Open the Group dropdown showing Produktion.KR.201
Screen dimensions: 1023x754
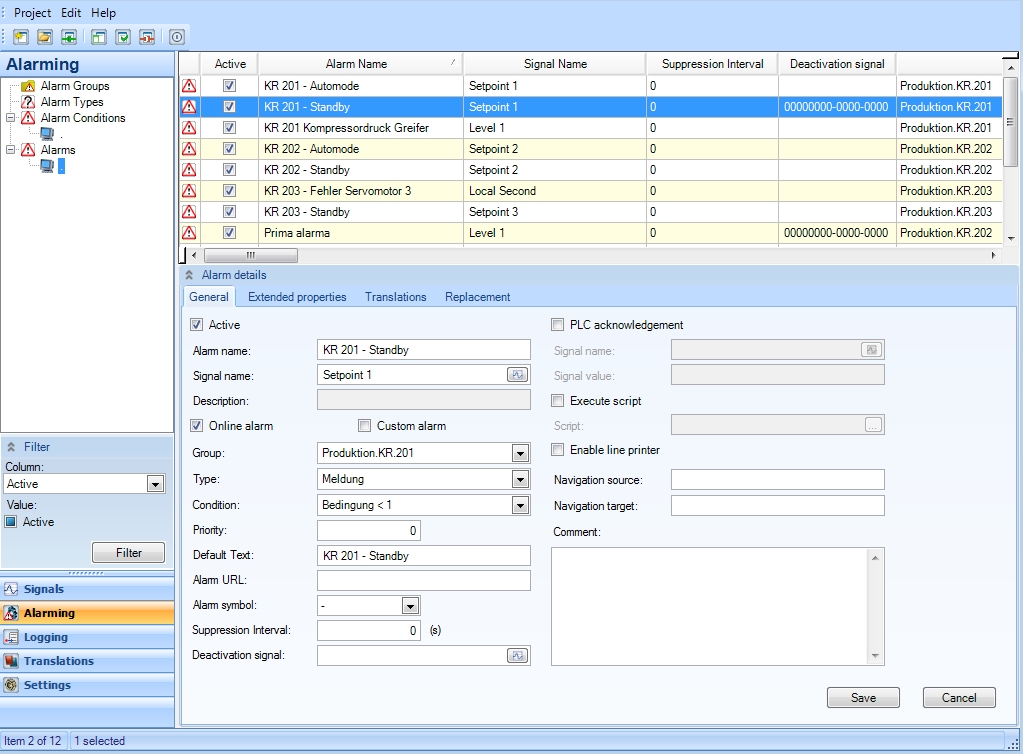coord(519,454)
